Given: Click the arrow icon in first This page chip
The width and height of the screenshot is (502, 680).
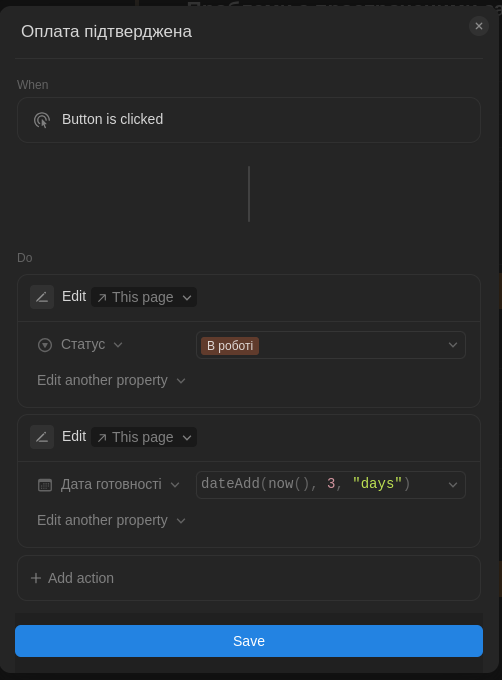Looking at the screenshot, I should [102, 298].
